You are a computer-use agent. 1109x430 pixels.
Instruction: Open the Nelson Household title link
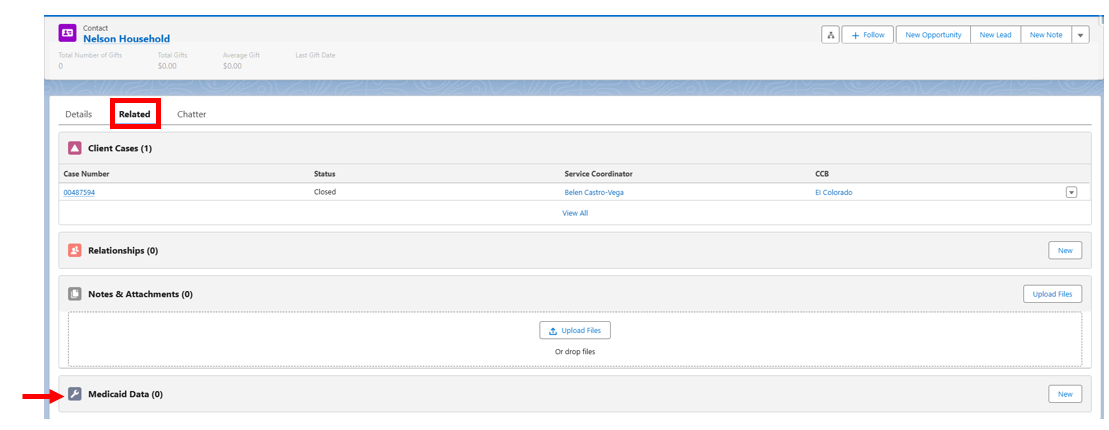[127, 39]
